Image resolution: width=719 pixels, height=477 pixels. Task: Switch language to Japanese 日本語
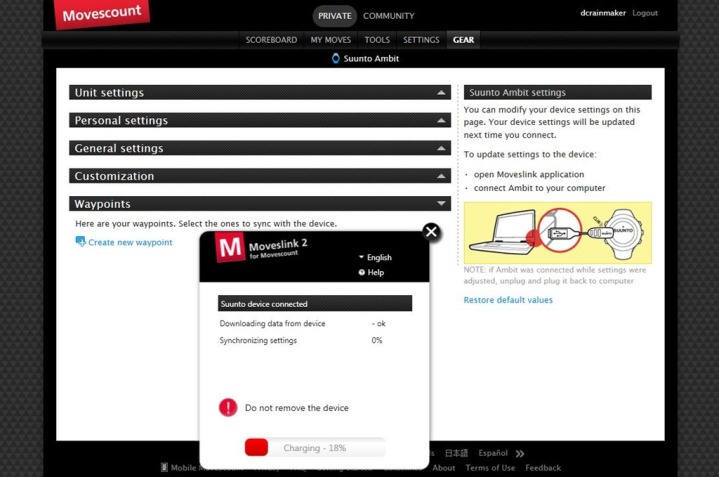(456, 453)
